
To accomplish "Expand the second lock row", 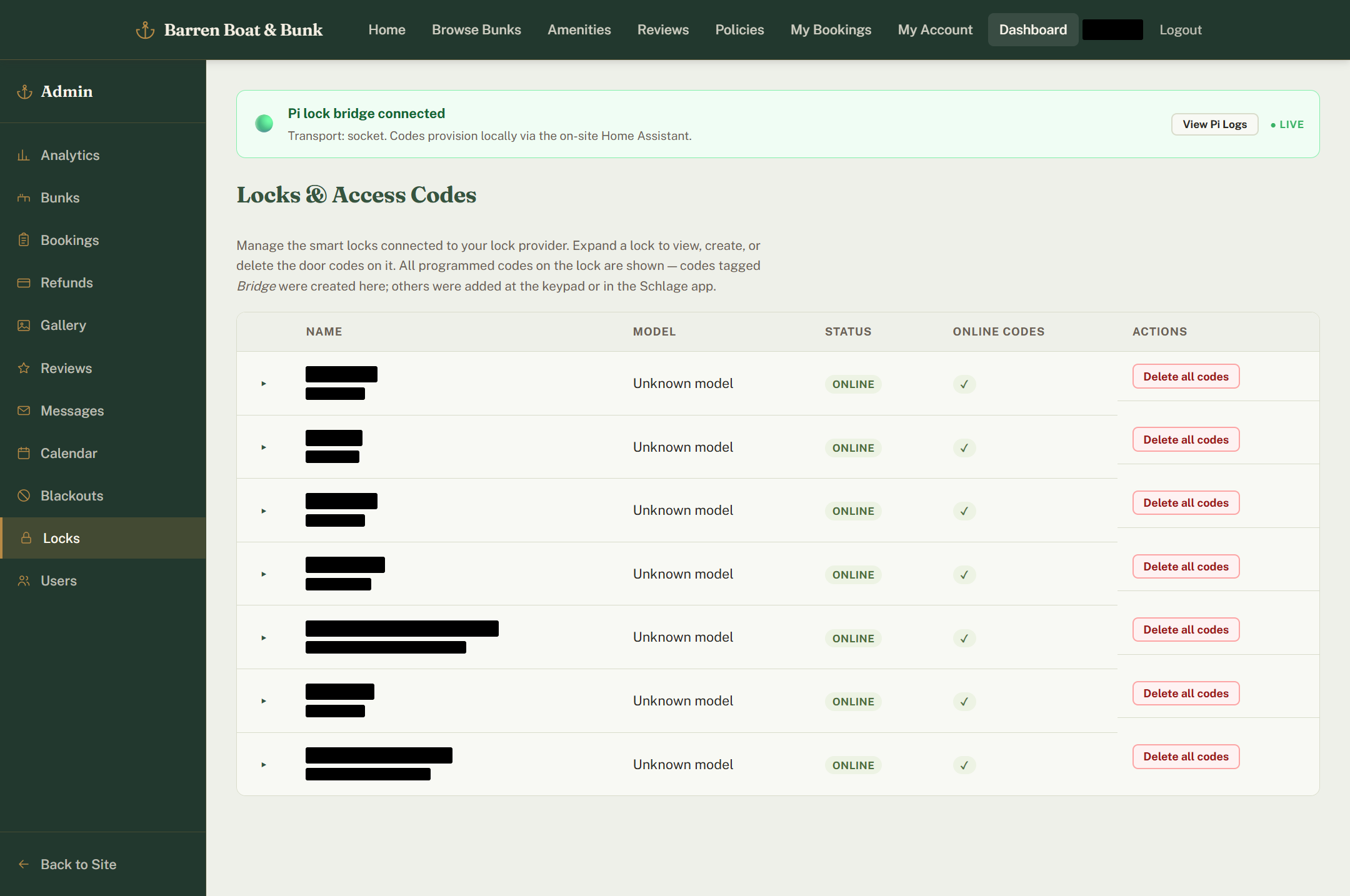I will (x=264, y=447).
